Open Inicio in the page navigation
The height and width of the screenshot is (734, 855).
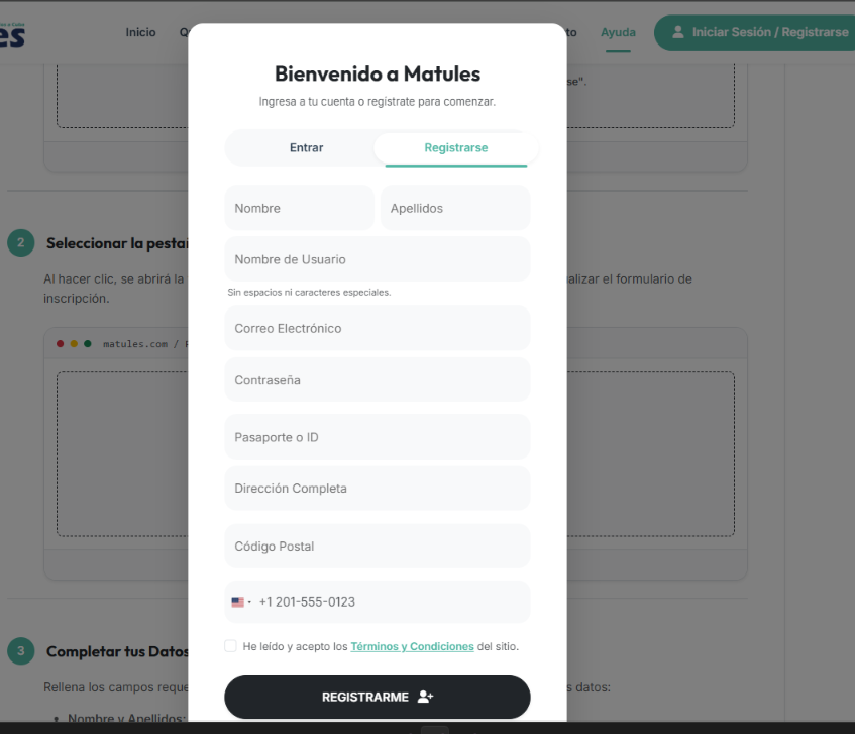point(140,32)
